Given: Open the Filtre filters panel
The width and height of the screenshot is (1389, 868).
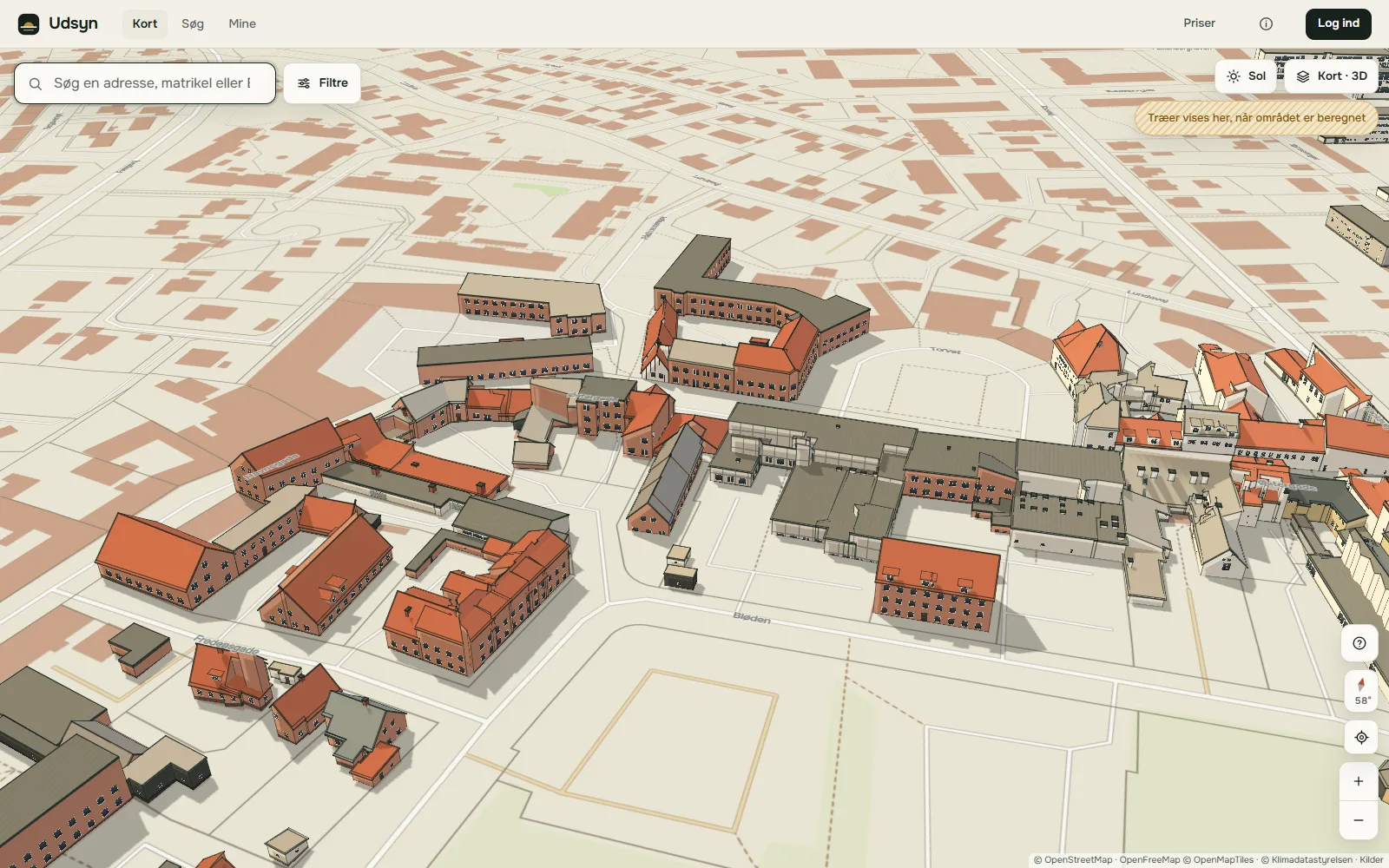Looking at the screenshot, I should (322, 83).
